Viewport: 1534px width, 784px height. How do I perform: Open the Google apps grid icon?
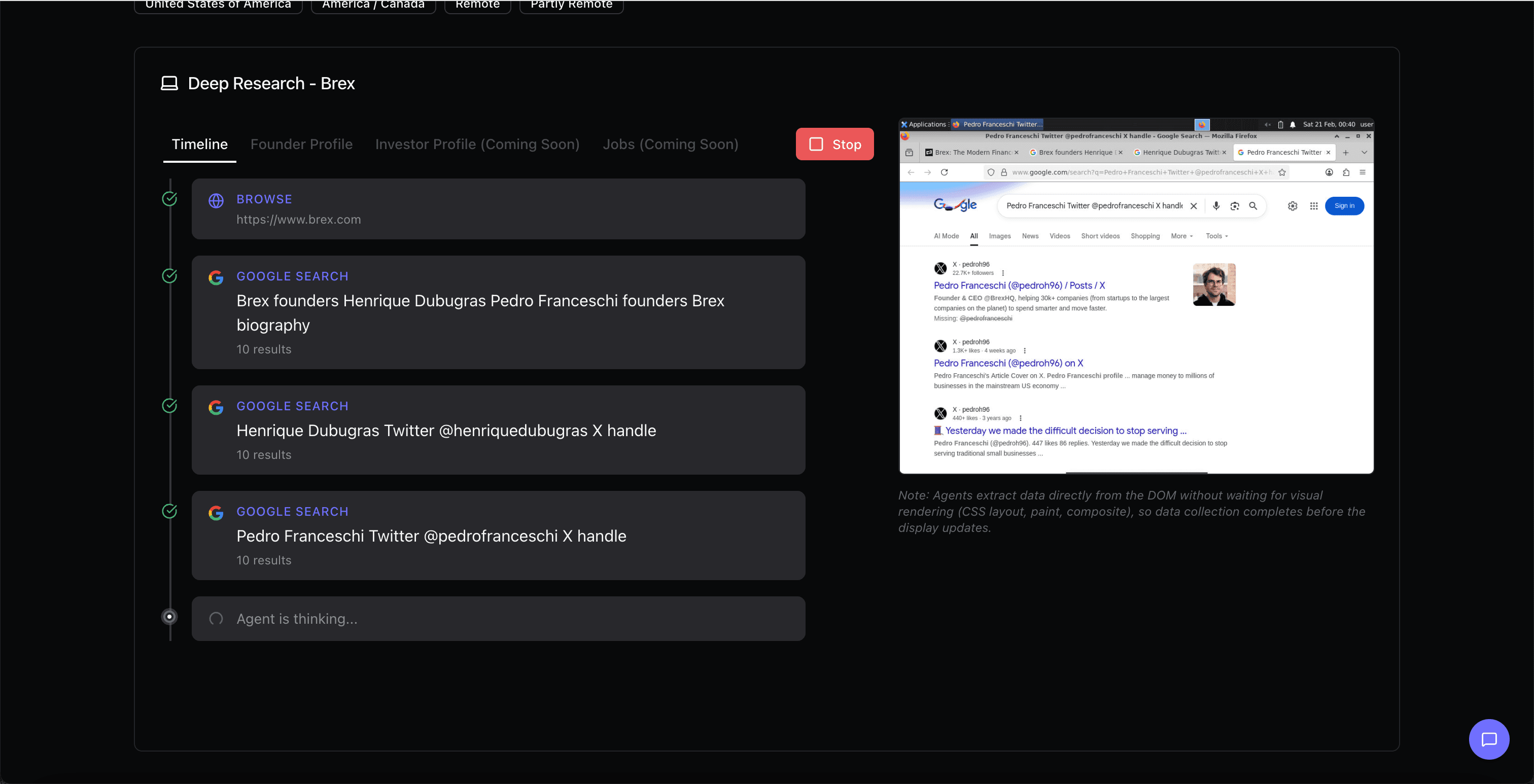pyautogui.click(x=1314, y=206)
